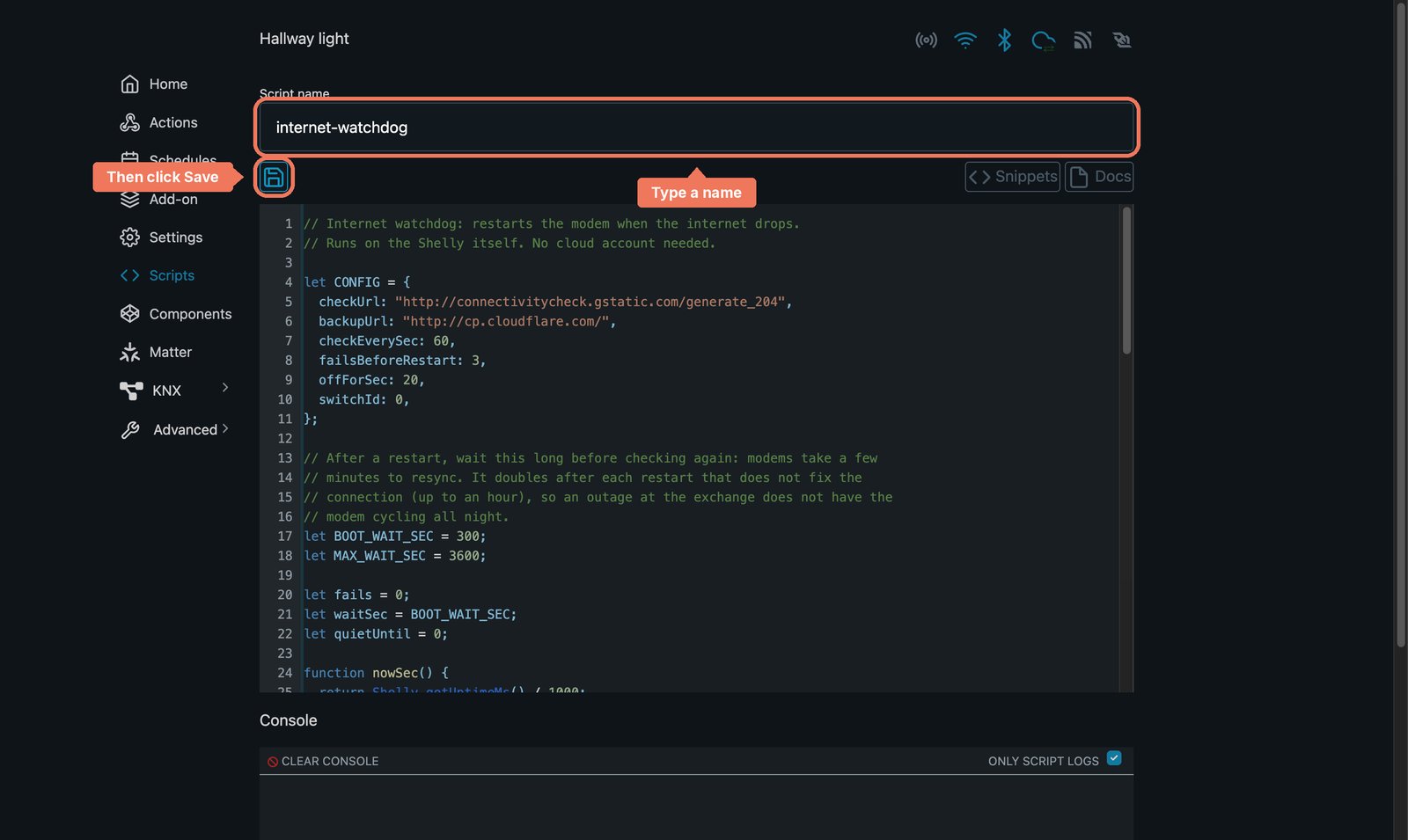Screen dimensions: 1408x840
Task: Click code line 'failsBeforeRestart: 3,'
Action: tap(402, 361)
